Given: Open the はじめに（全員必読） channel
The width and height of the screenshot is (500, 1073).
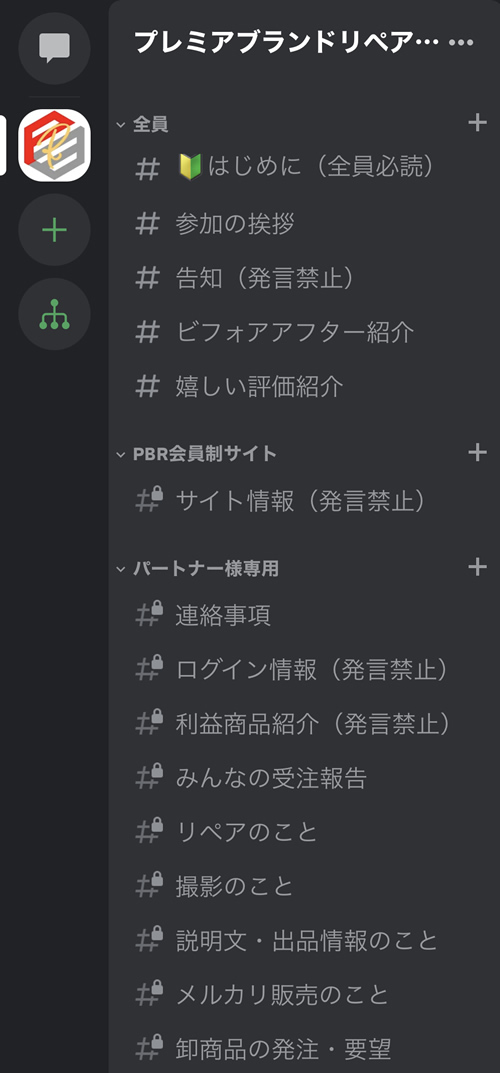Looking at the screenshot, I should (x=304, y=168).
